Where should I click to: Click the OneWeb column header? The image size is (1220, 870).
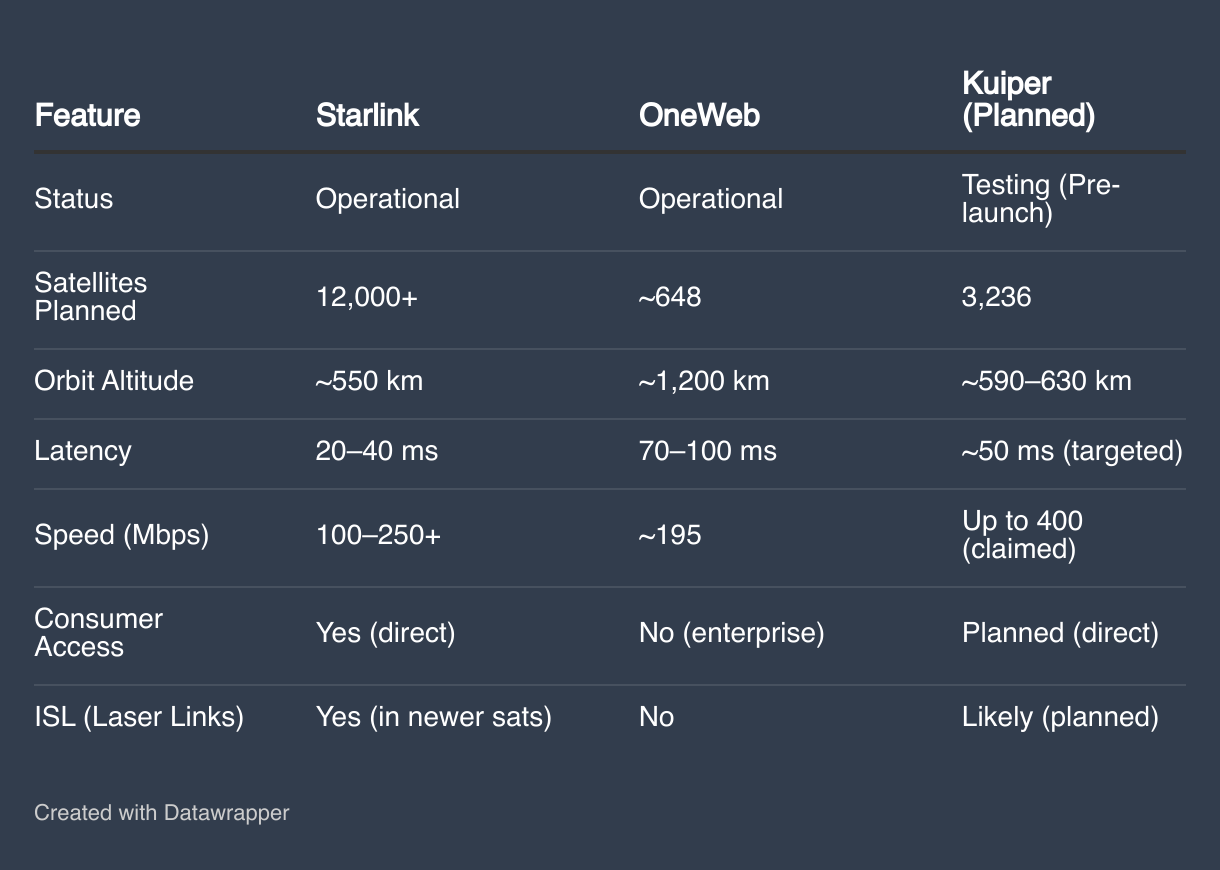(x=699, y=115)
